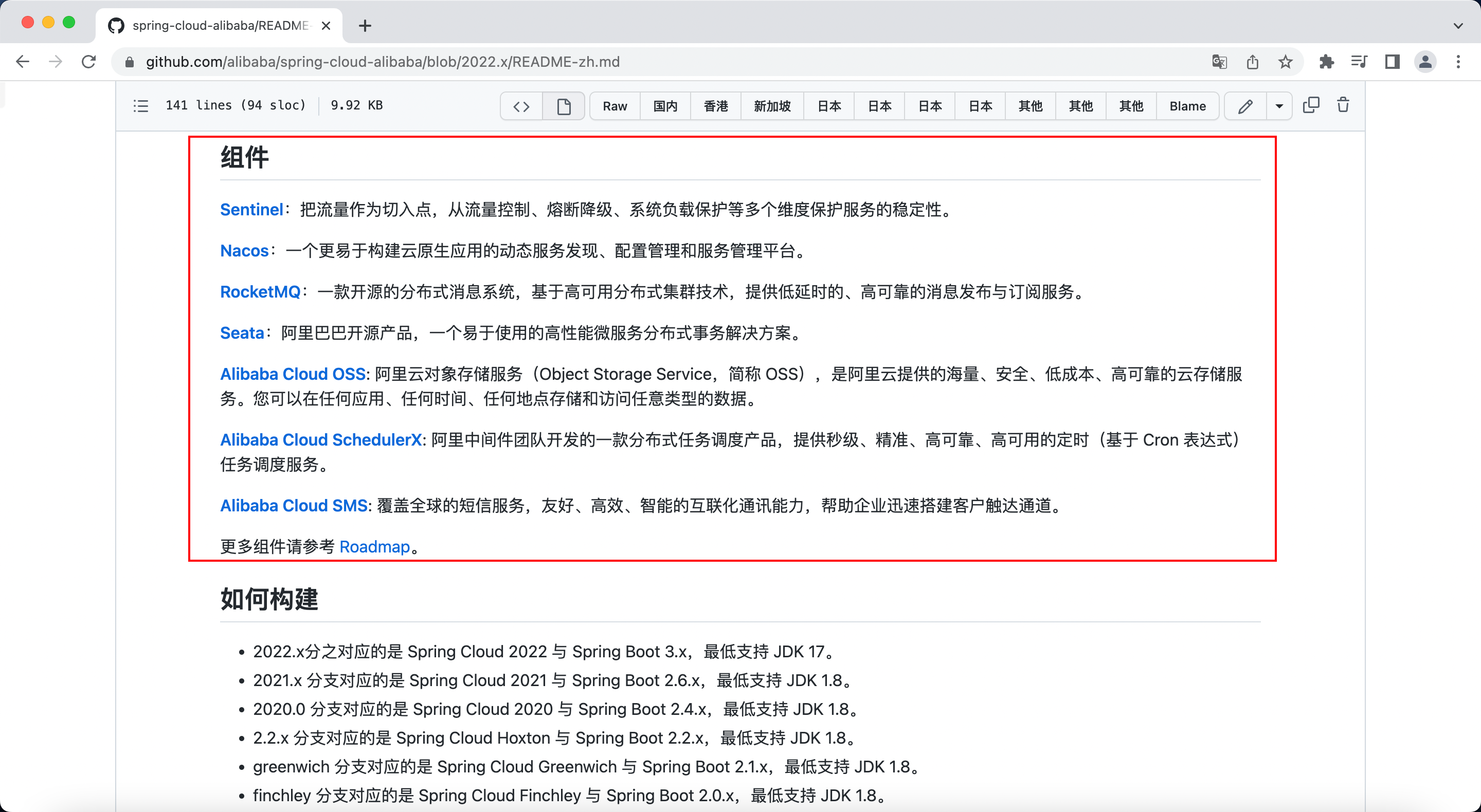Viewport: 1481px width, 812px height.
Task: Expand the edit options dropdown arrow
Action: point(1279,106)
